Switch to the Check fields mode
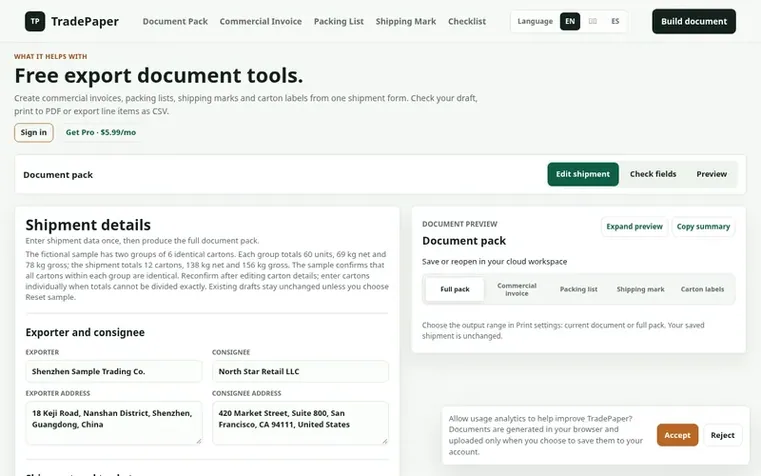Screen dimensions: 761x476 tap(653, 174)
